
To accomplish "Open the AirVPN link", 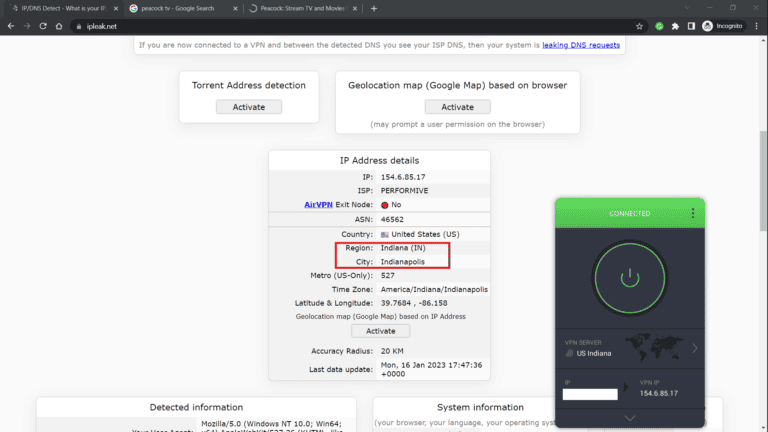I will (x=323, y=204).
